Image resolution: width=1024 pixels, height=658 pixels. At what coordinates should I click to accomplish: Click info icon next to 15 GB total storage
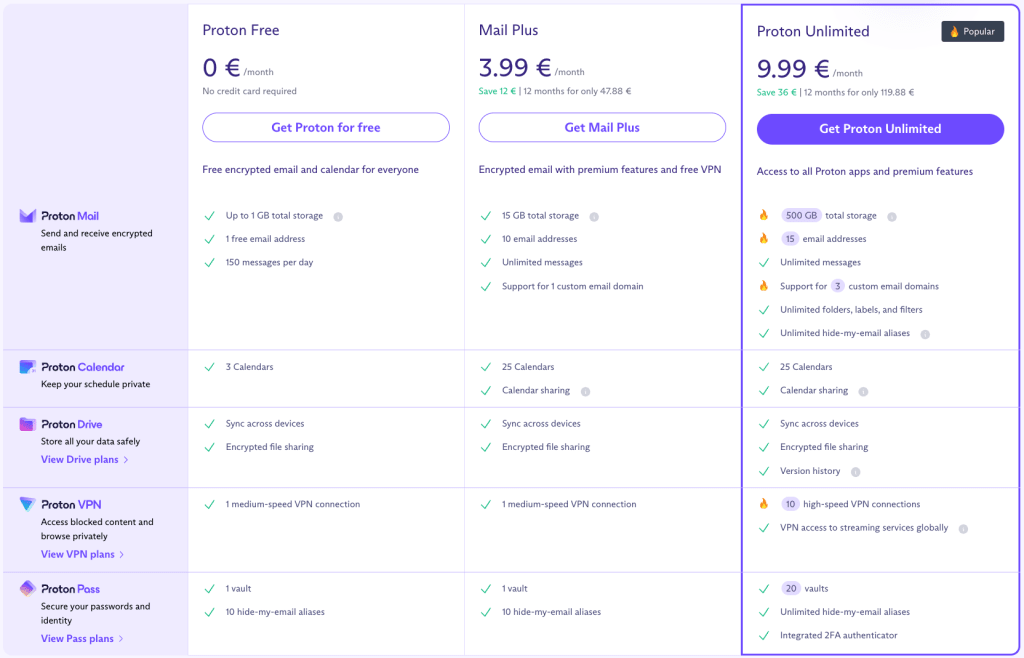[x=594, y=217]
